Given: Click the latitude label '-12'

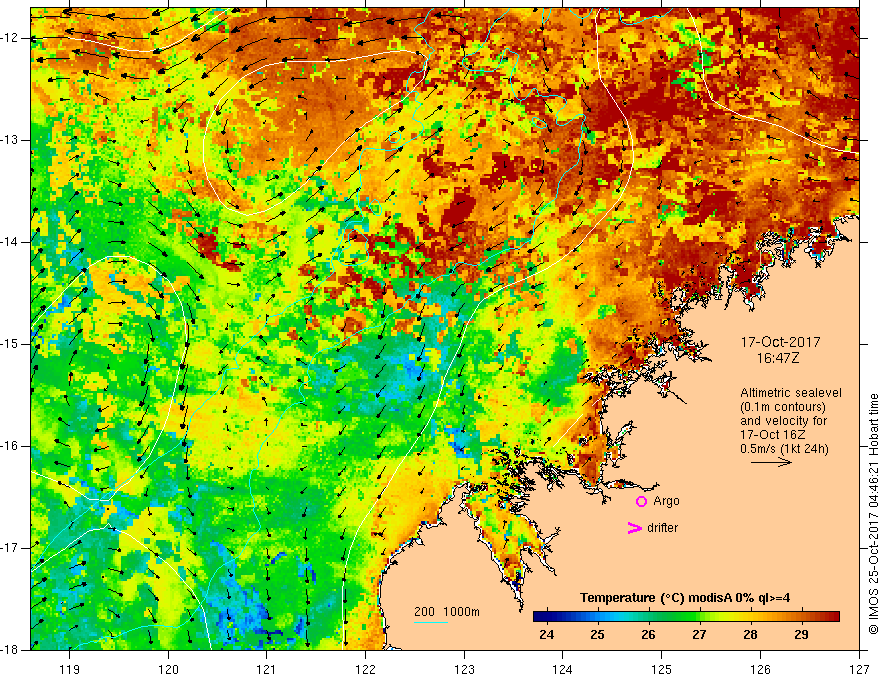Looking at the screenshot, I should tap(11, 38).
